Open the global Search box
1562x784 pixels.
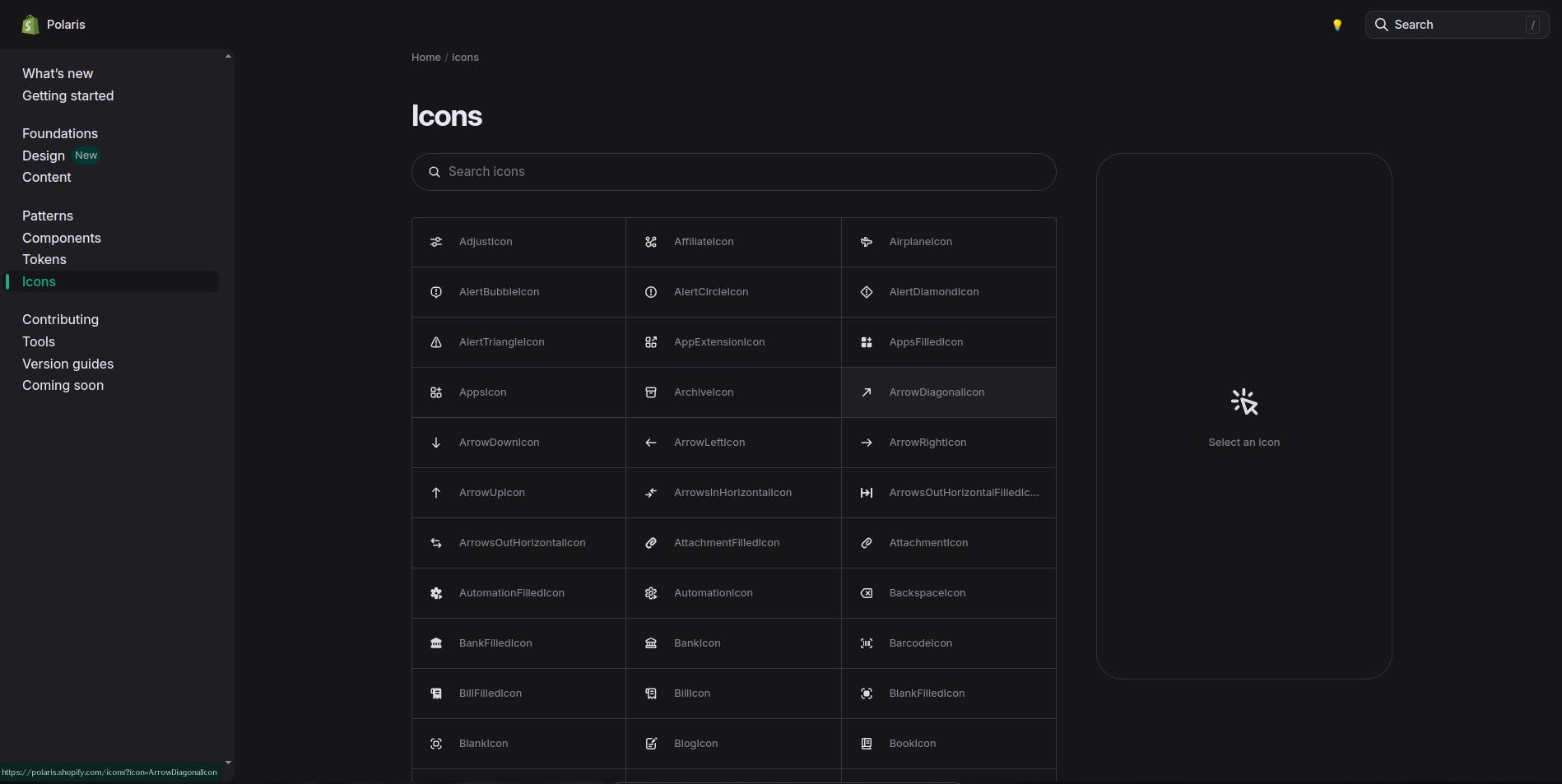click(x=1457, y=25)
